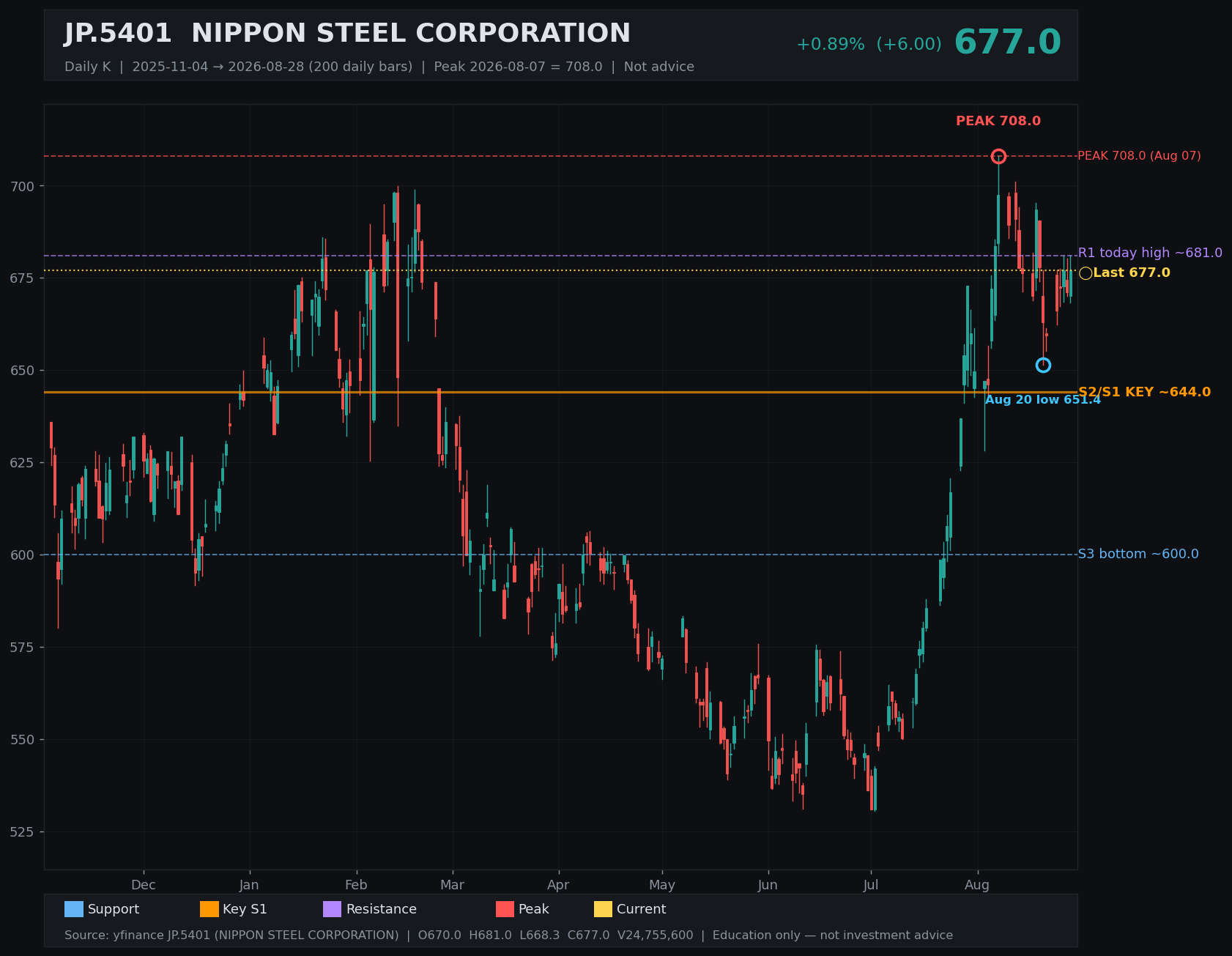The height and width of the screenshot is (956, 1232).
Task: Click the red Peak legend swatch
Action: pyautogui.click(x=505, y=909)
